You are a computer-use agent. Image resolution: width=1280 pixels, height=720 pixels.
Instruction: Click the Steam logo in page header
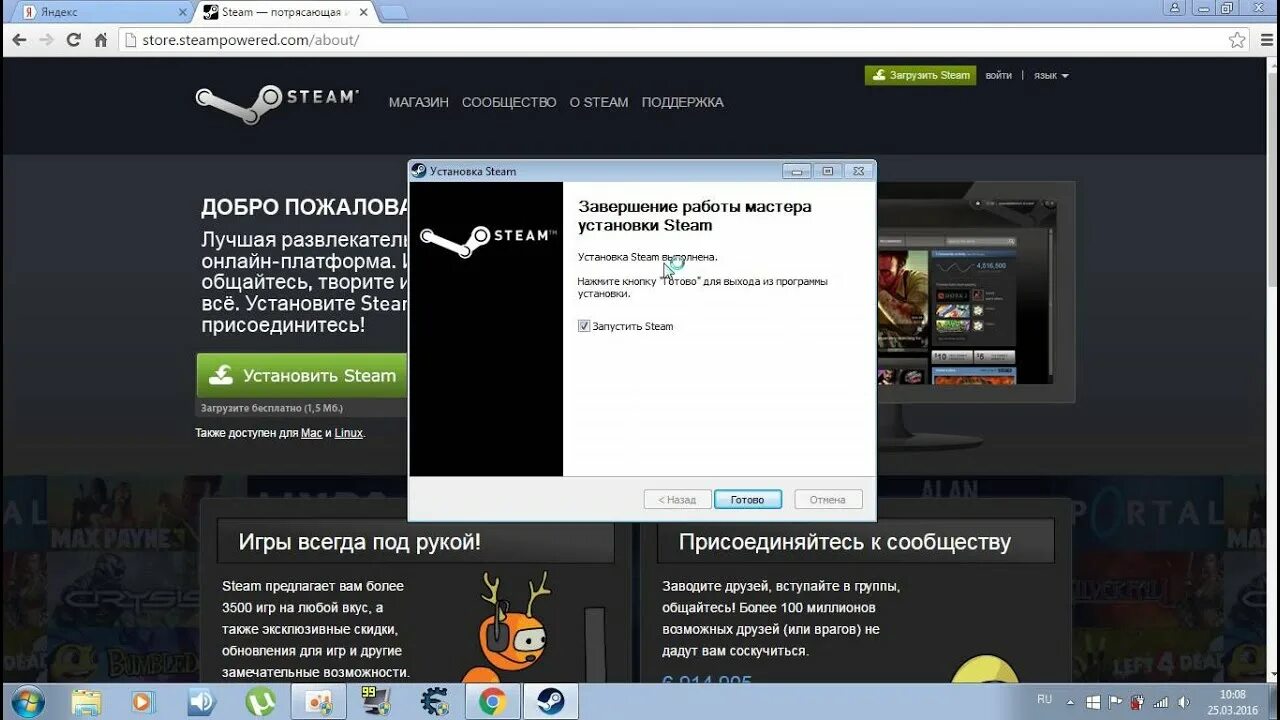(277, 103)
